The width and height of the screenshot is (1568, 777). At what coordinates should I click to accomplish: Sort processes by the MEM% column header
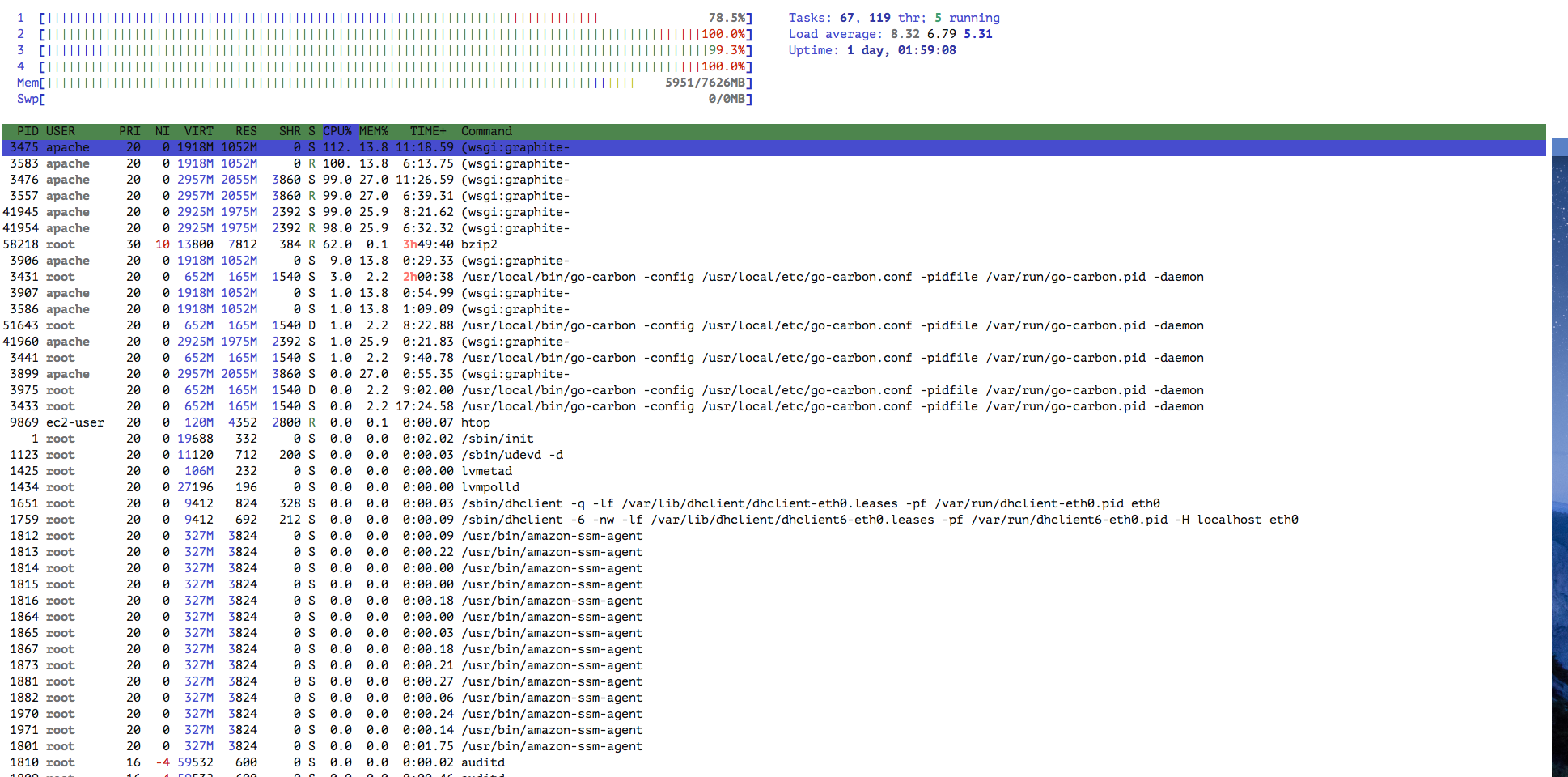coord(375,130)
